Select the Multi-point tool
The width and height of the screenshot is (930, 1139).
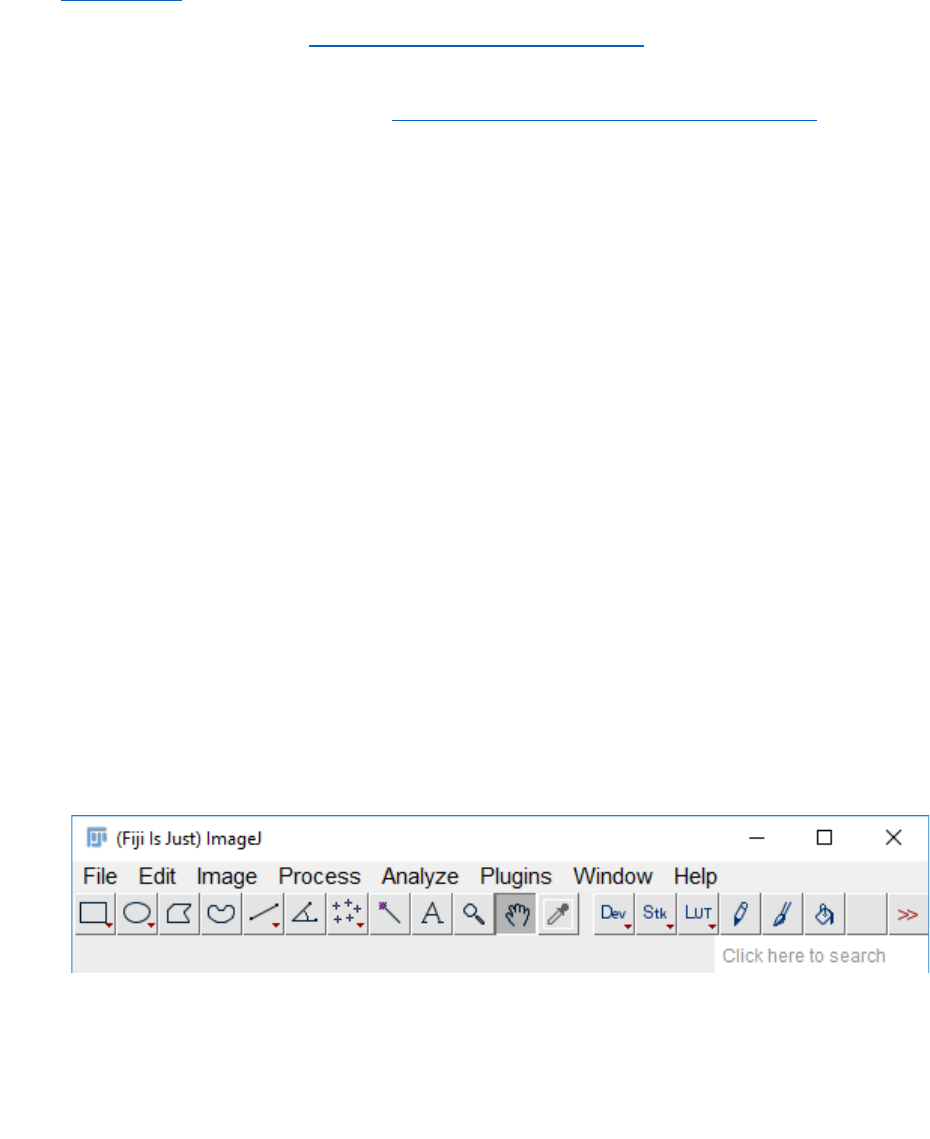point(348,914)
